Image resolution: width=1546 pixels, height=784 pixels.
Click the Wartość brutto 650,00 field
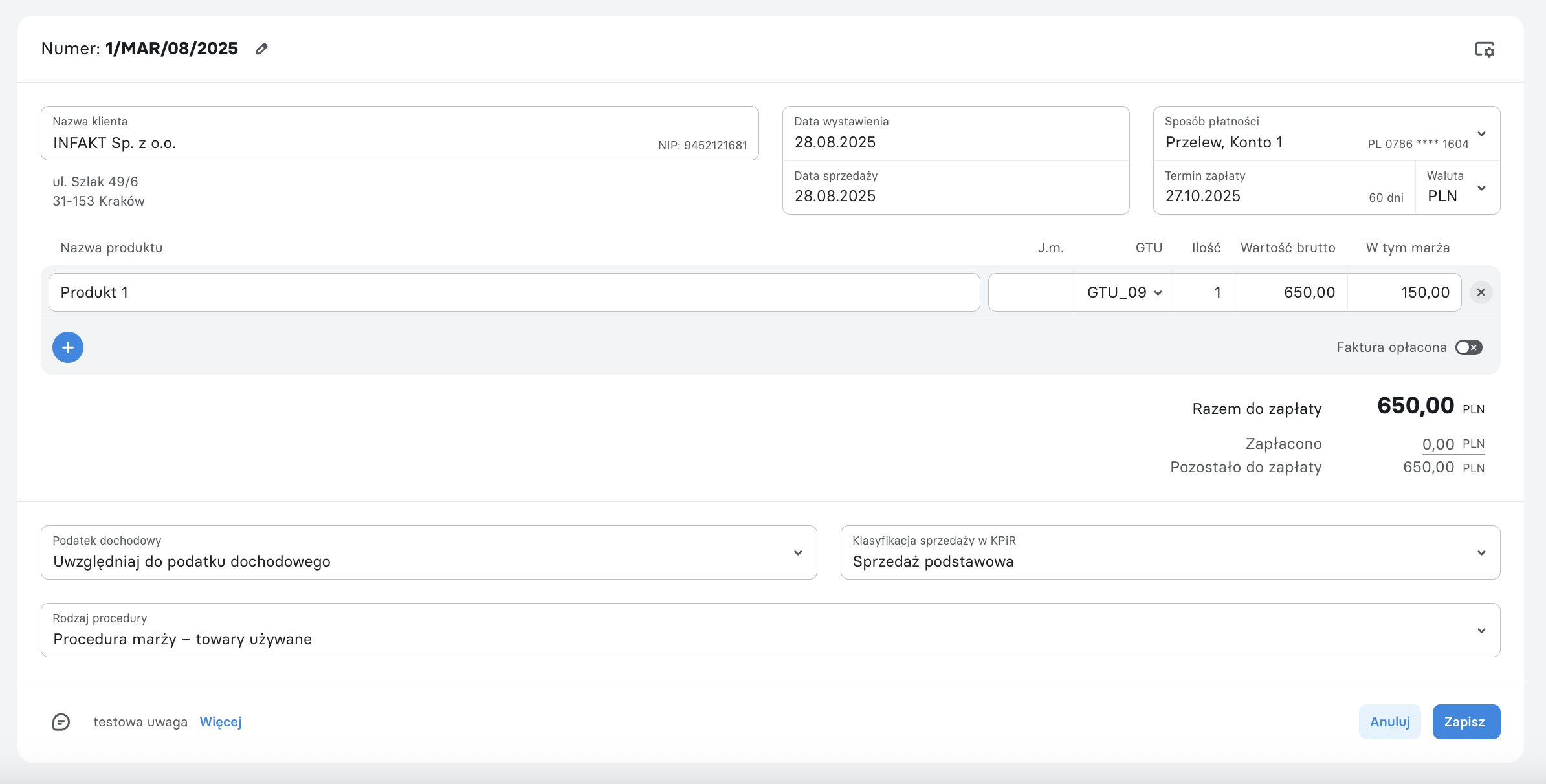[x=1290, y=292]
